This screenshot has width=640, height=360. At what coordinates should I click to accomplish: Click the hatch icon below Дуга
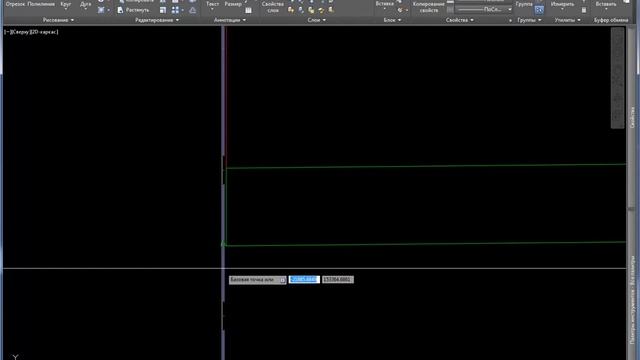click(101, 10)
